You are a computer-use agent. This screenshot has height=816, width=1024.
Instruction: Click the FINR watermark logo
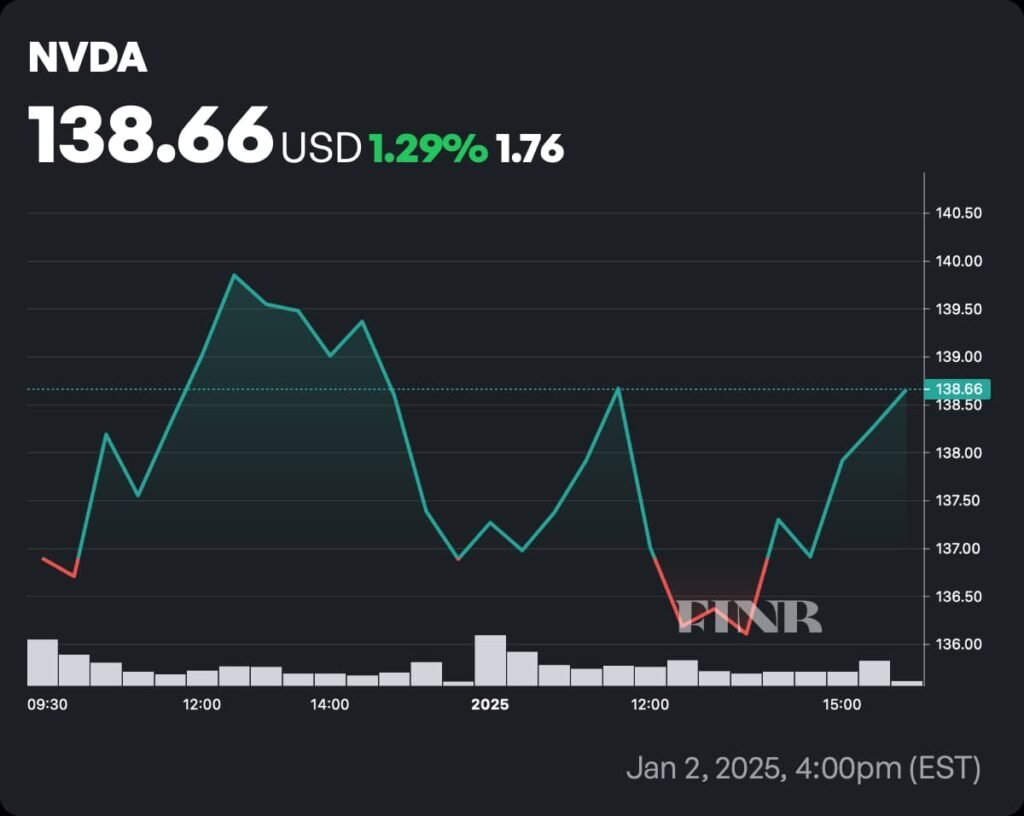tap(750, 616)
